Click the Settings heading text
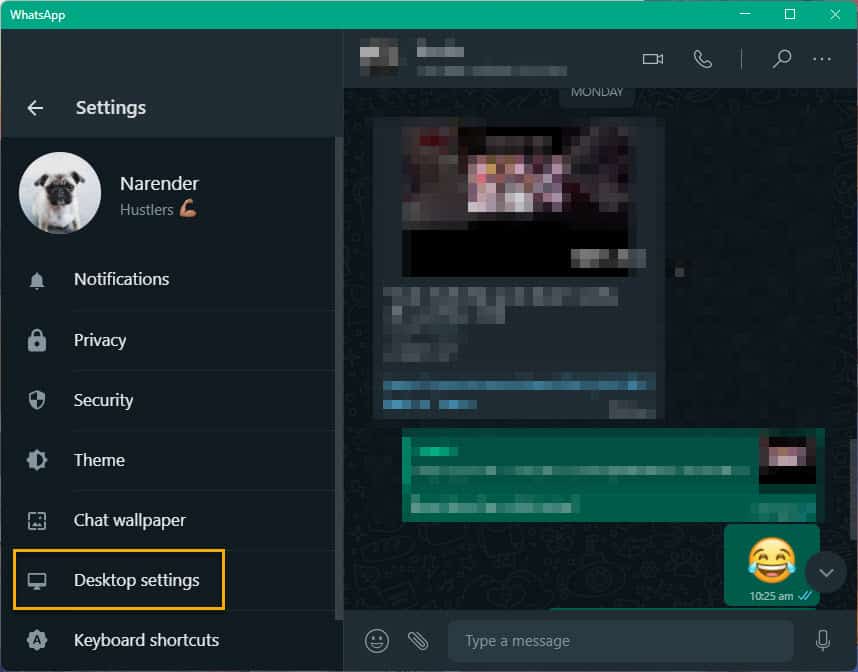This screenshot has height=672, width=858. tap(111, 108)
